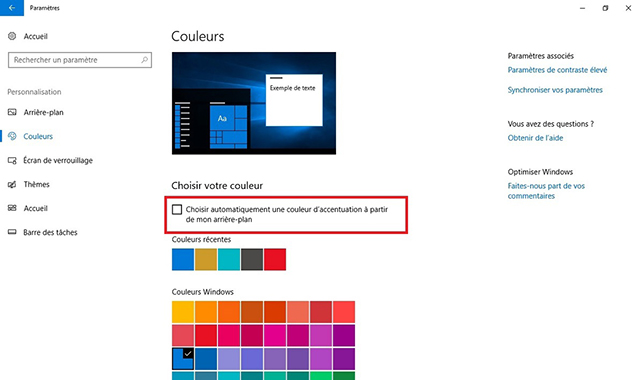Viewport: 640px width, 380px height.
Task: Select the checked blue Windows color swatch
Action: point(183,359)
